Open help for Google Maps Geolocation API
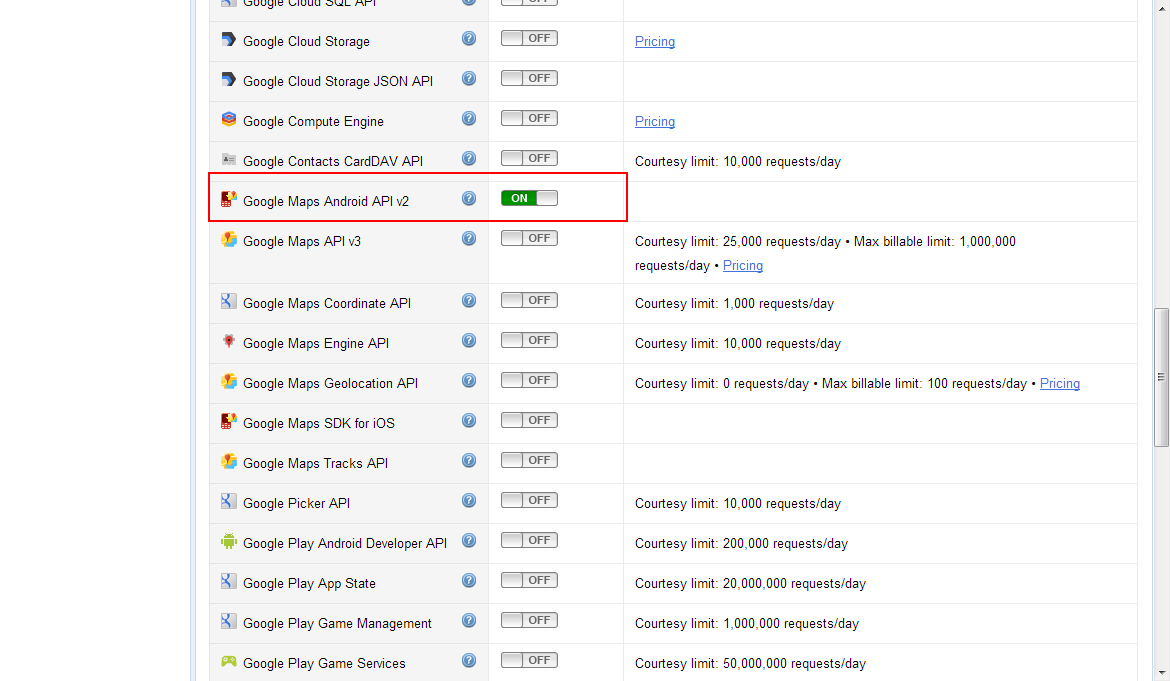The width and height of the screenshot is (1170, 681). pyautogui.click(x=469, y=380)
